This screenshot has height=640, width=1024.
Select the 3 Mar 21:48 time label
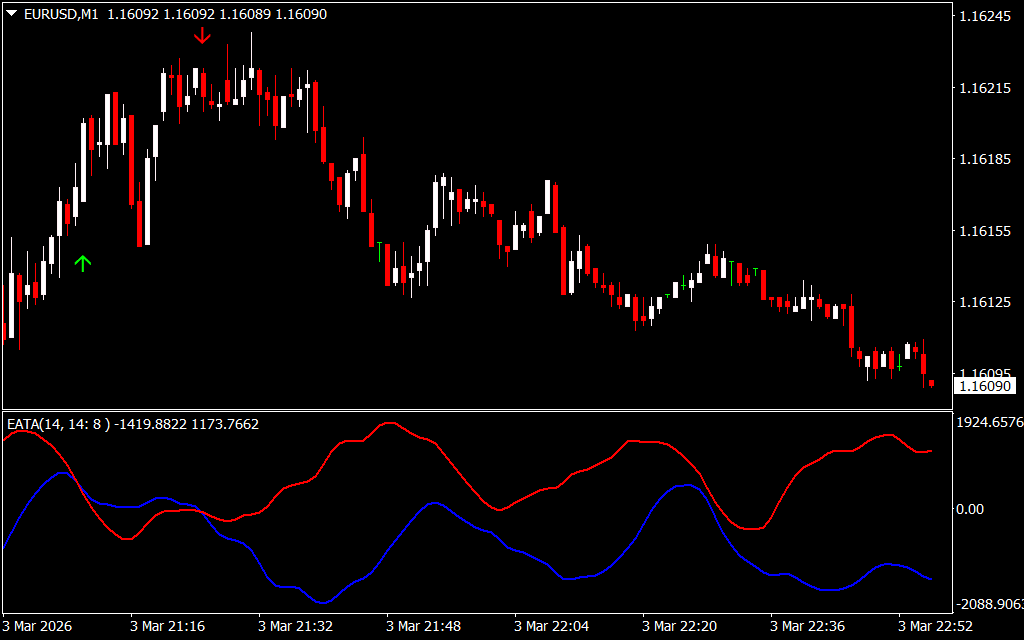[x=423, y=626]
